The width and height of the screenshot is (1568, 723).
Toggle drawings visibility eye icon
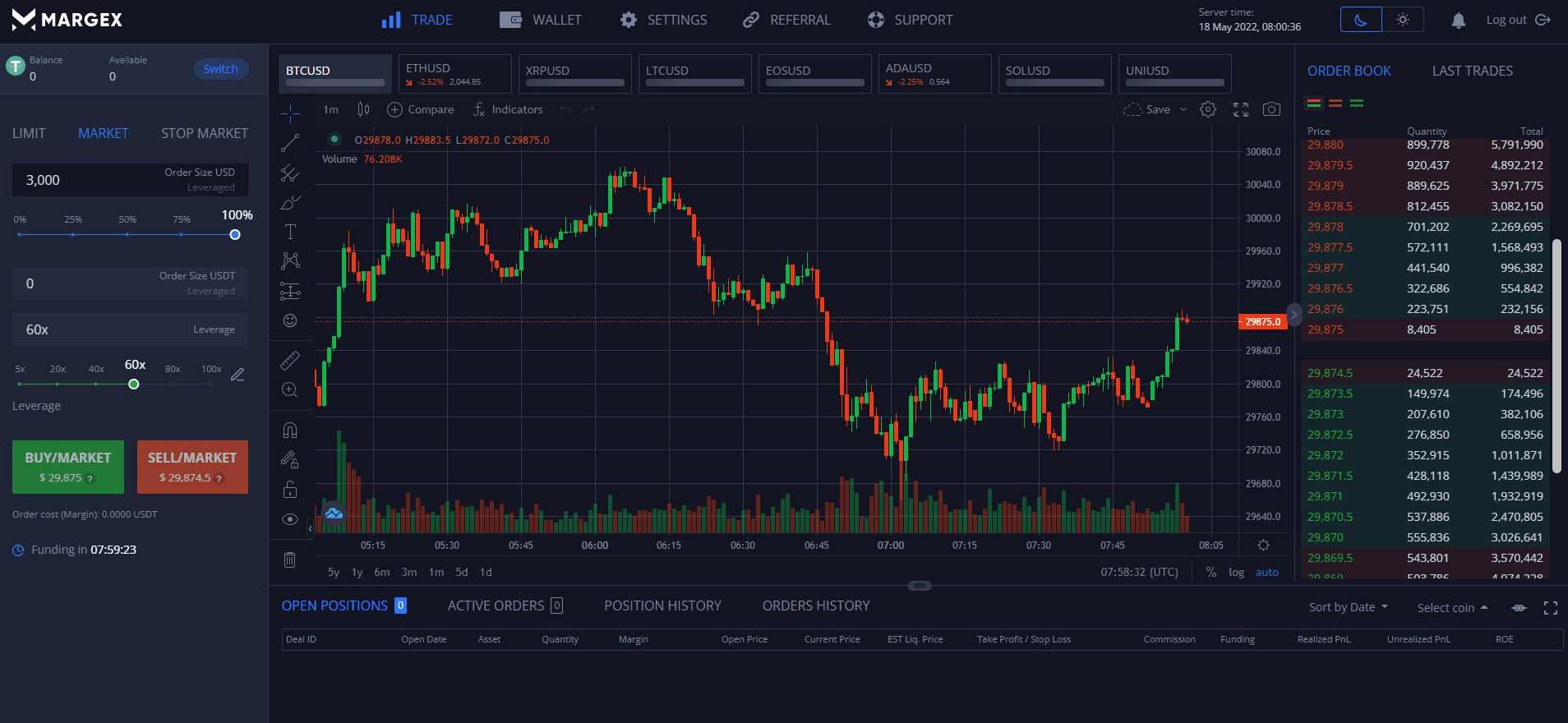point(290,519)
